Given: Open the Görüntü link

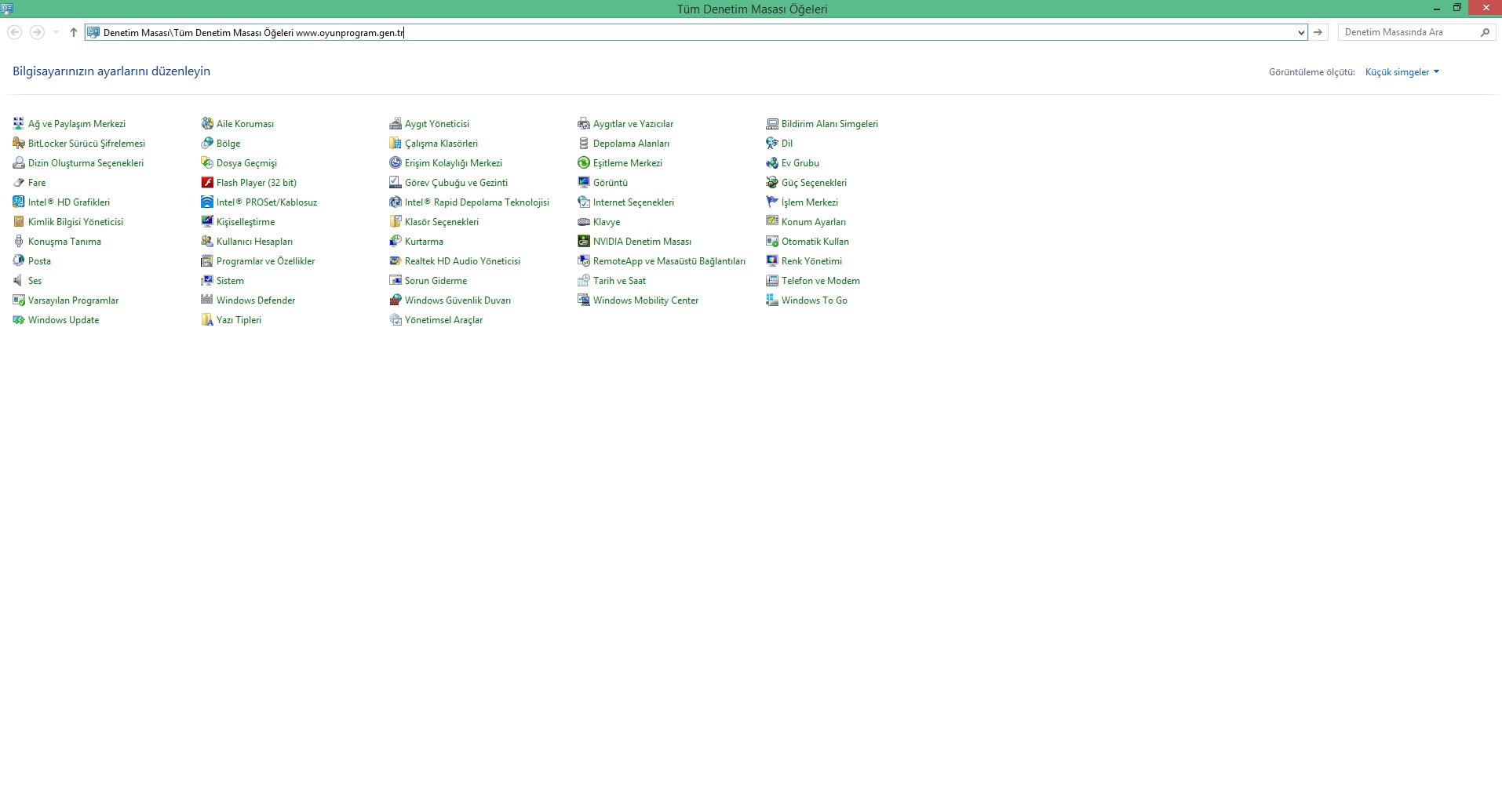Looking at the screenshot, I should (611, 183).
